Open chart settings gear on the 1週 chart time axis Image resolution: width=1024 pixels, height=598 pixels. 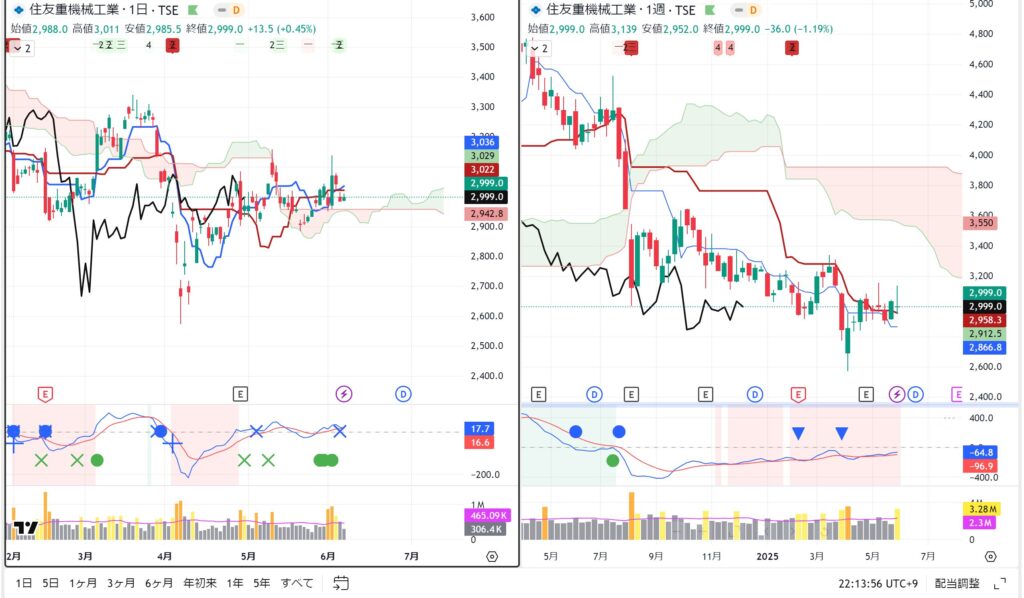pos(991,557)
